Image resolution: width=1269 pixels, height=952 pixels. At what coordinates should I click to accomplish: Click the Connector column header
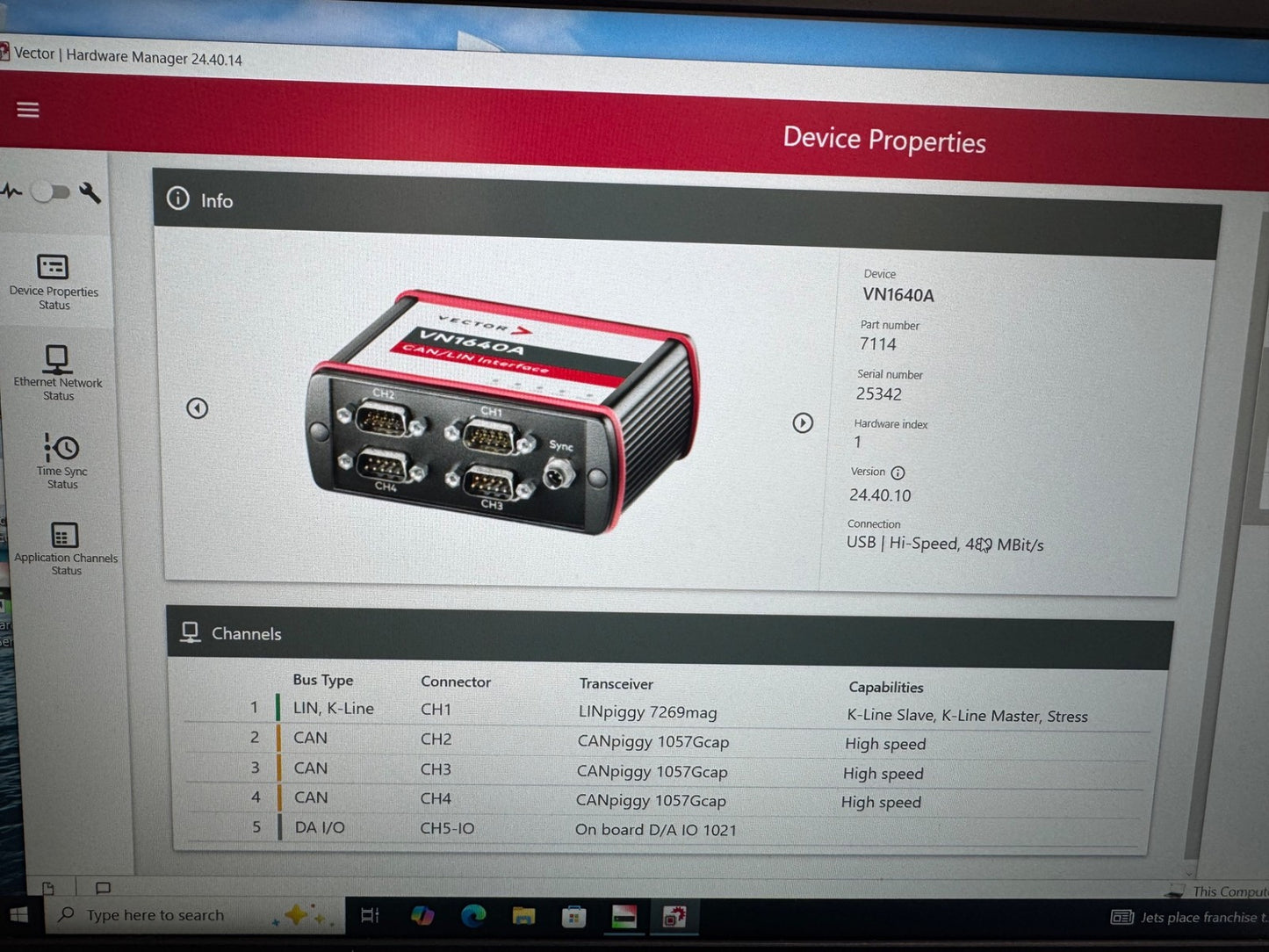[x=455, y=682]
